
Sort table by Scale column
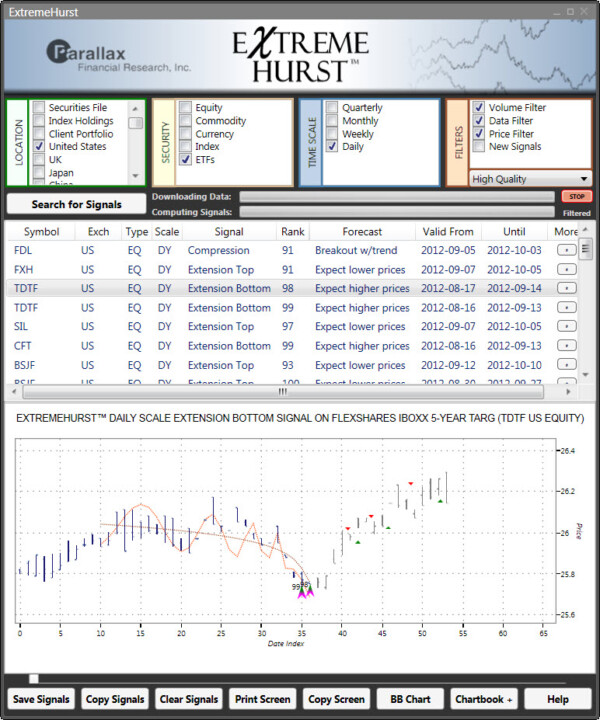(x=167, y=232)
